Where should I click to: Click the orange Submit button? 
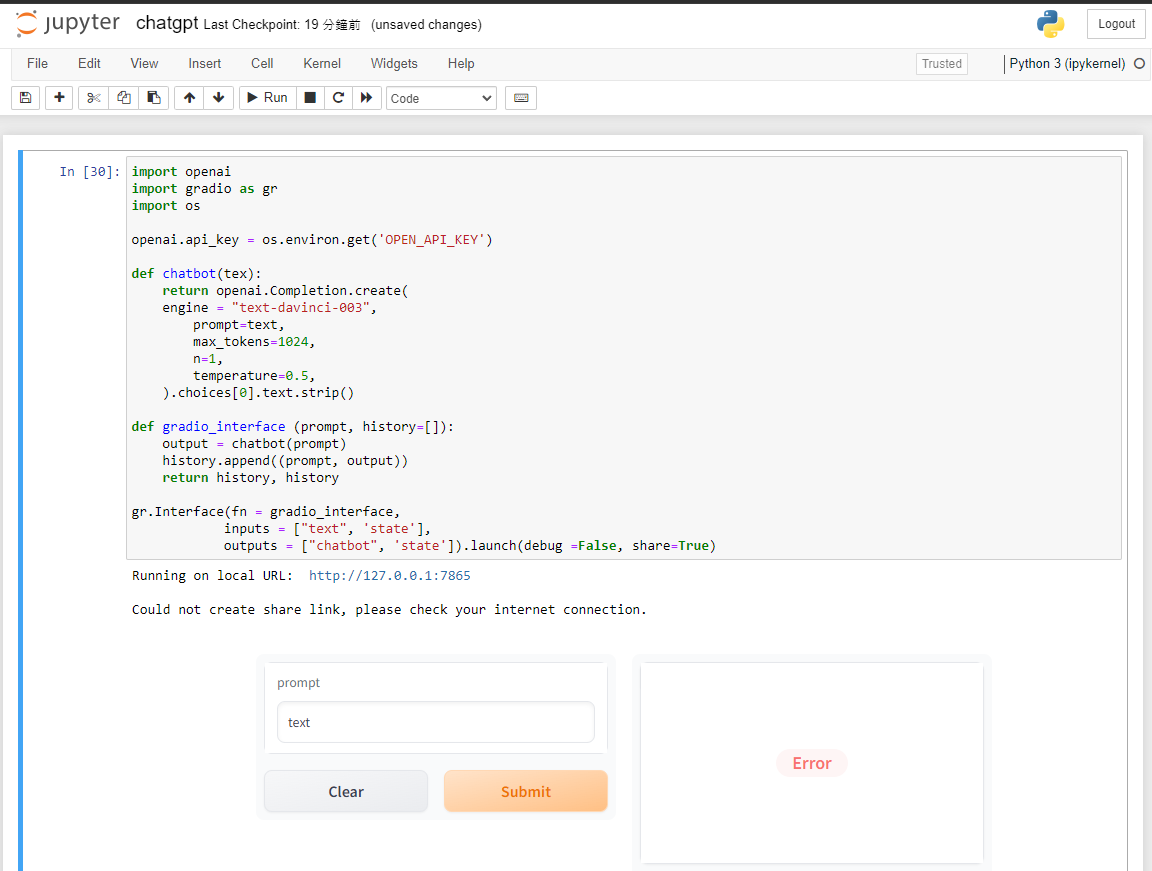[x=525, y=791]
